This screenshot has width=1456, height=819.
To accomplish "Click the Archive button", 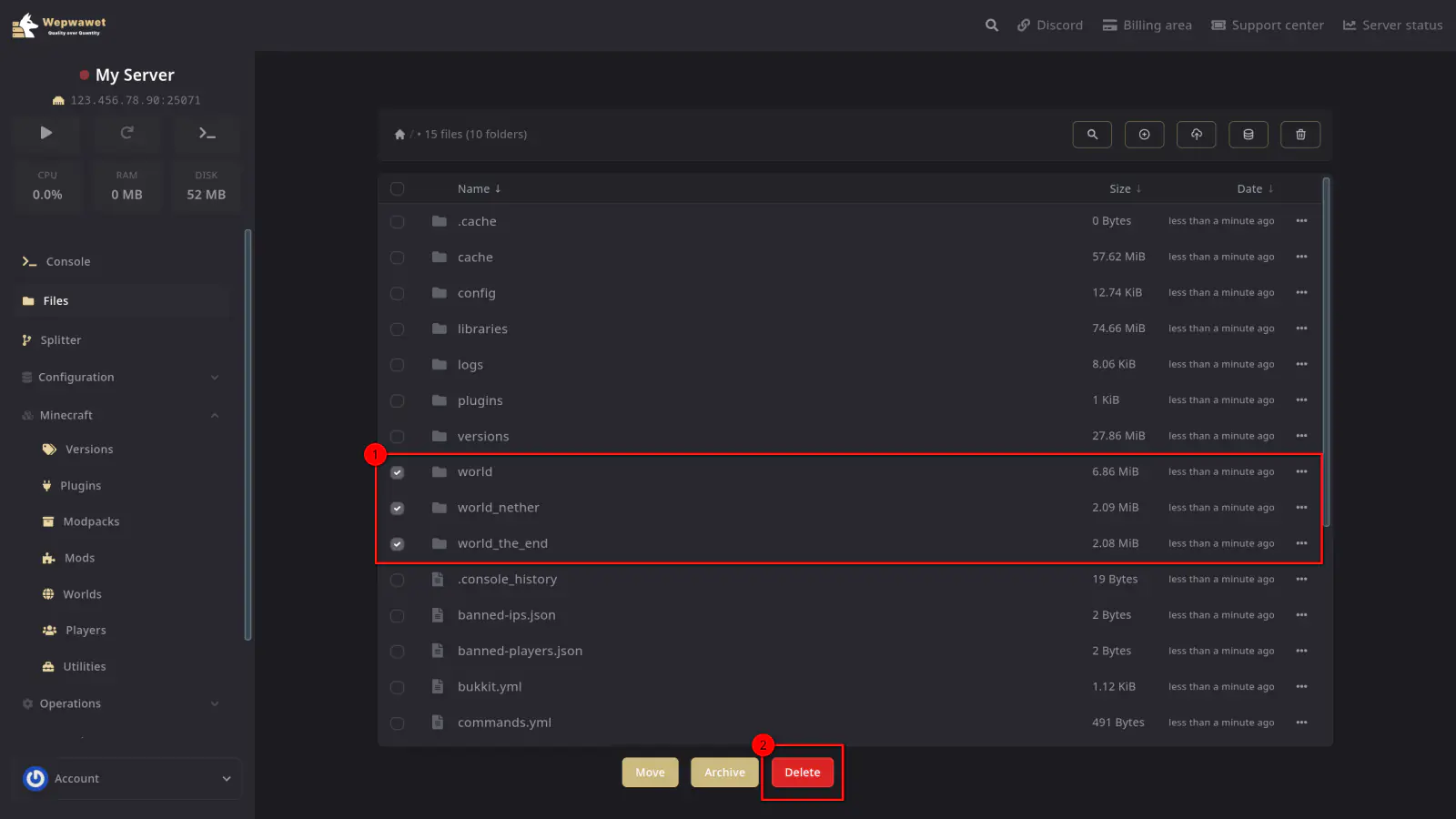I will click(x=724, y=773).
